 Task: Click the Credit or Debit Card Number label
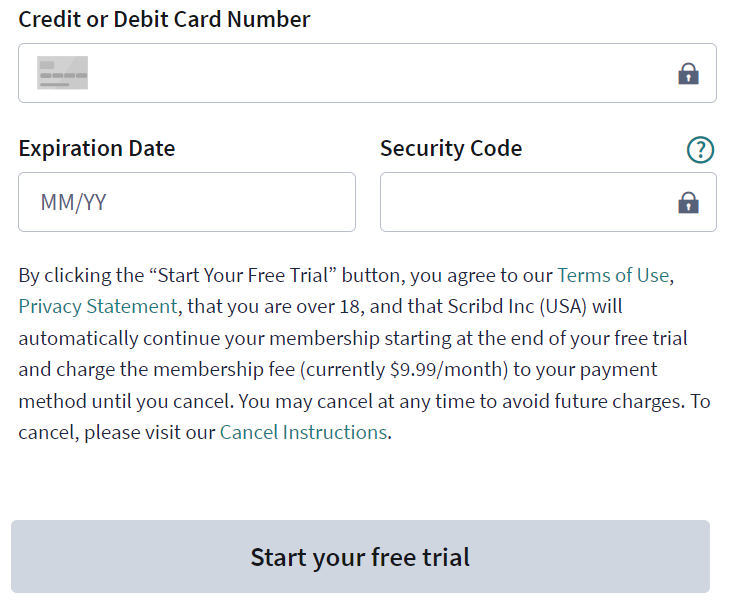tap(164, 20)
